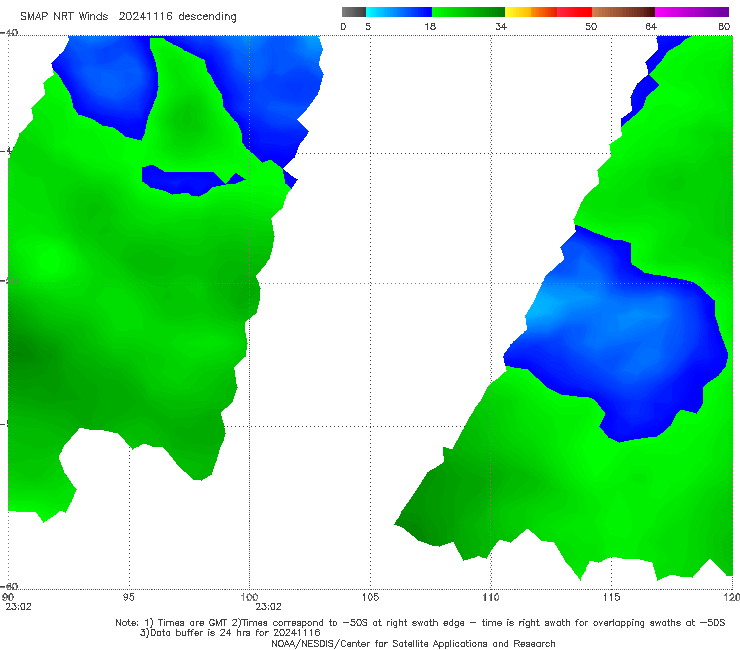The image size is (740, 650).
Task: Click the swath time '23:02' beneath longitude 100
Action: tap(268, 607)
